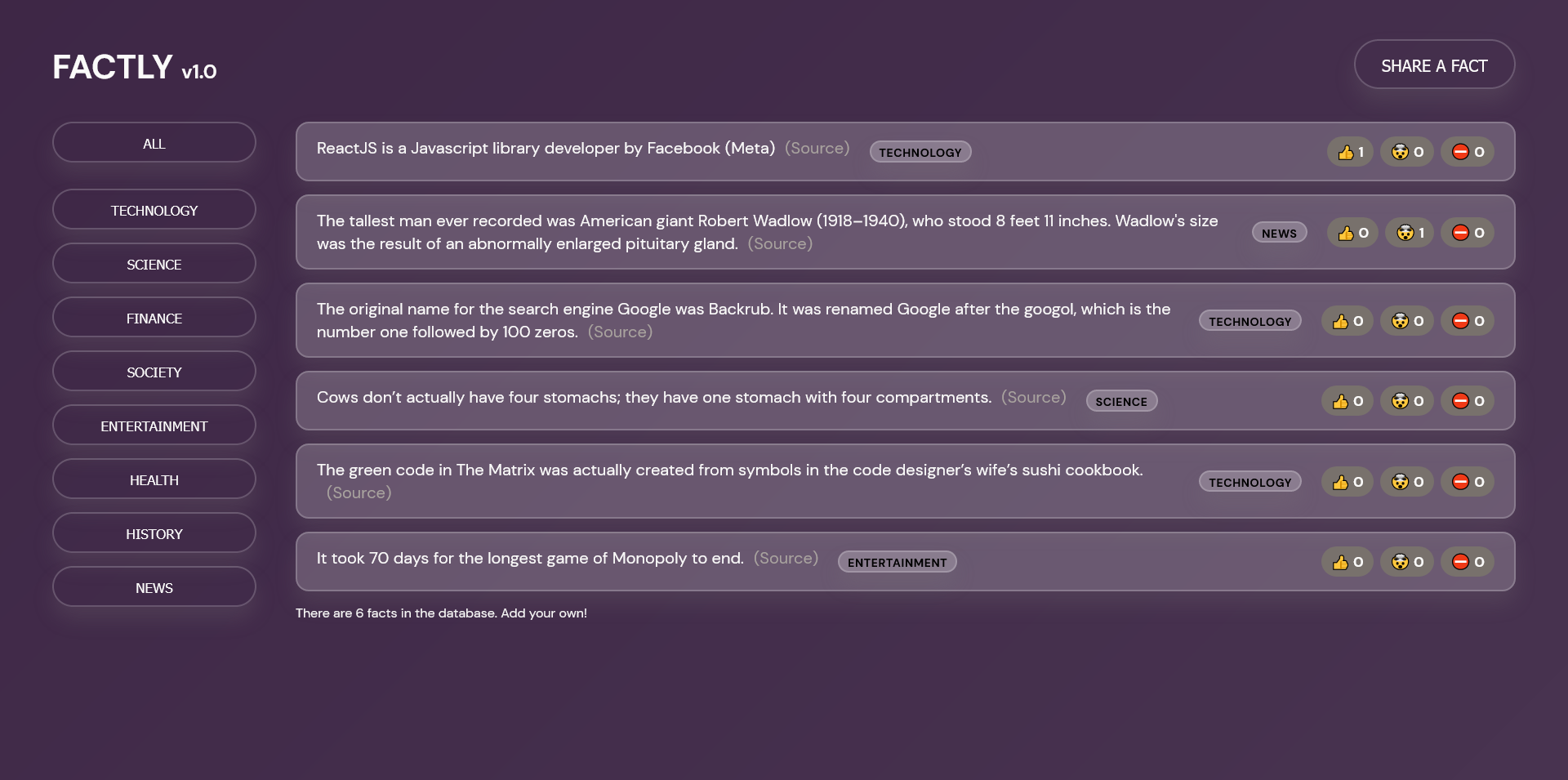This screenshot has width=1568, height=780.
Task: Open the Source link on the Google Backrub fact
Action: [x=620, y=332]
